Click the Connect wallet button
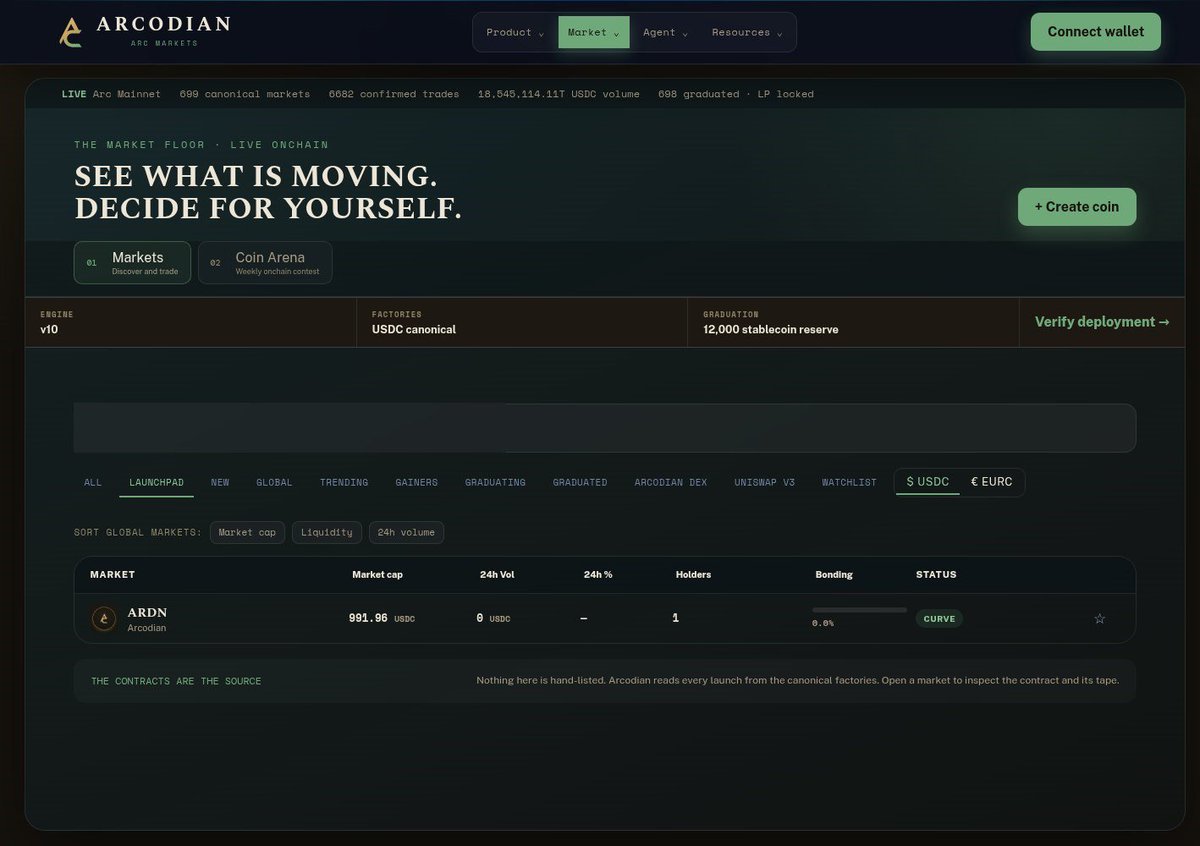The width and height of the screenshot is (1200, 846). [1096, 32]
